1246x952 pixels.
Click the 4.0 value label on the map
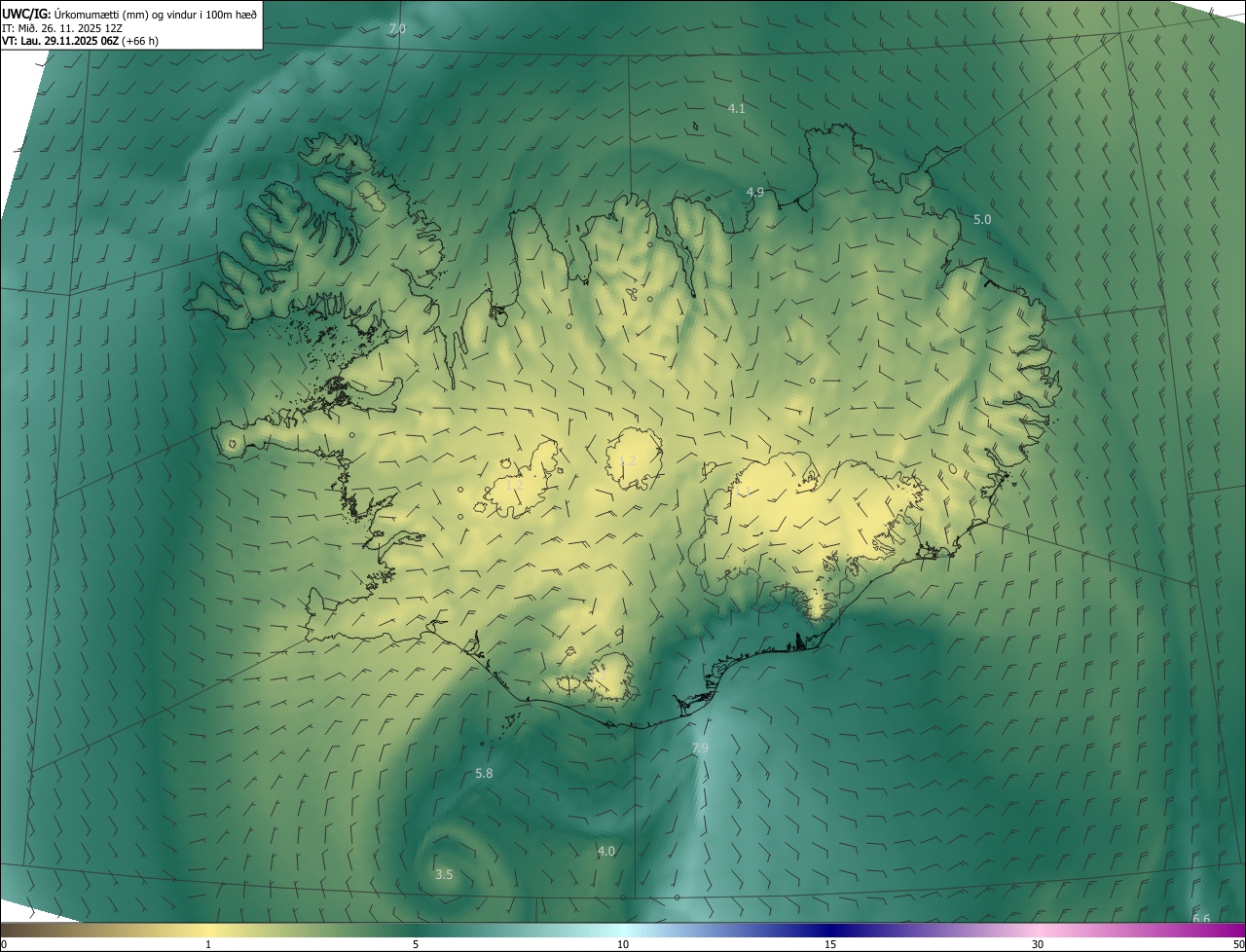605,852
